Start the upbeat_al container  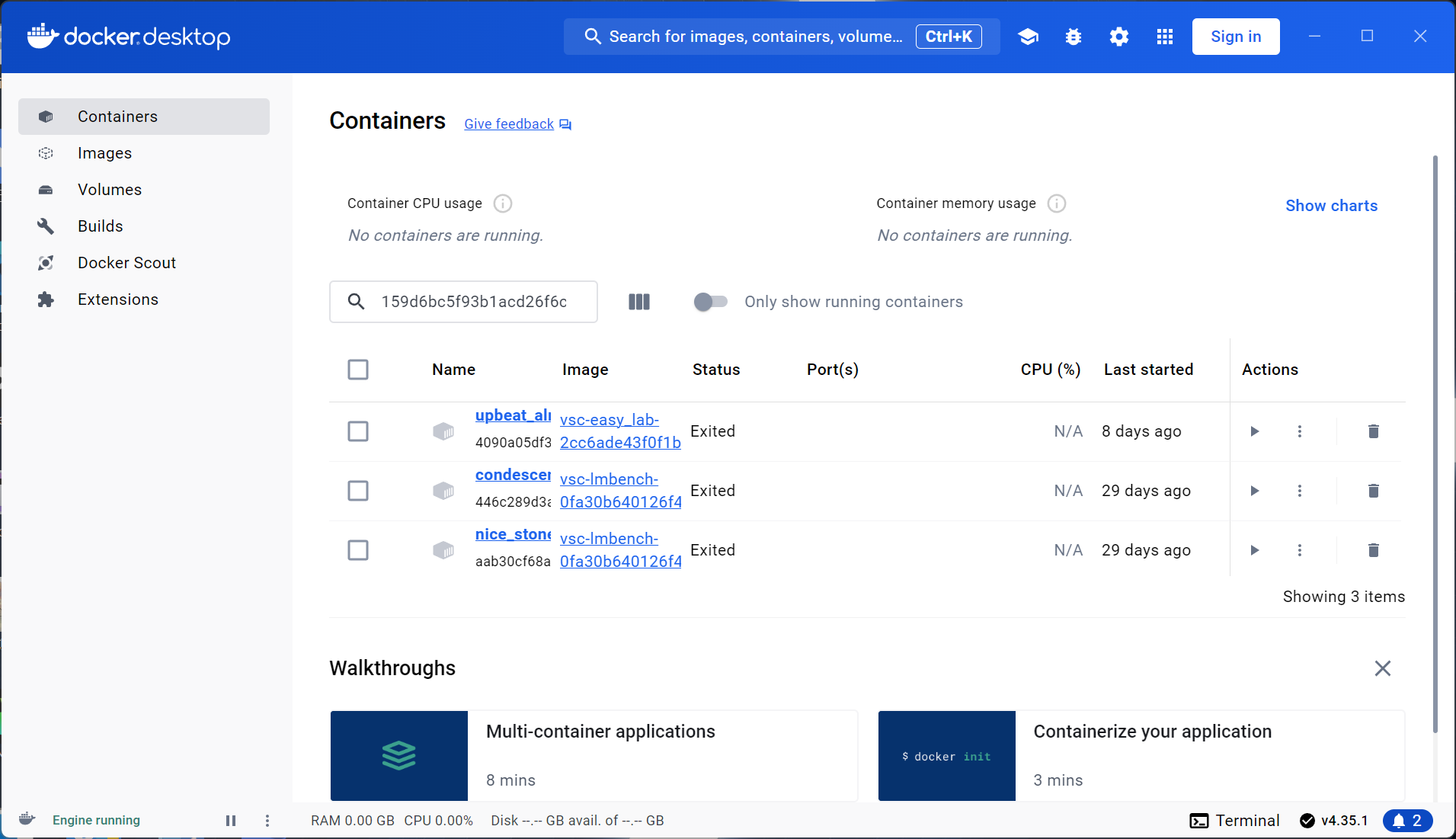pos(1255,431)
